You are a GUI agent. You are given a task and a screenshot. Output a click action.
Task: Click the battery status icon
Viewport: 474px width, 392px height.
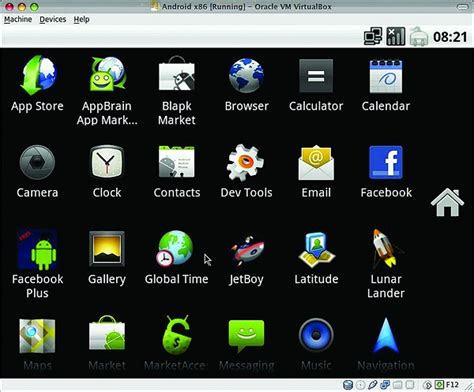(x=419, y=36)
